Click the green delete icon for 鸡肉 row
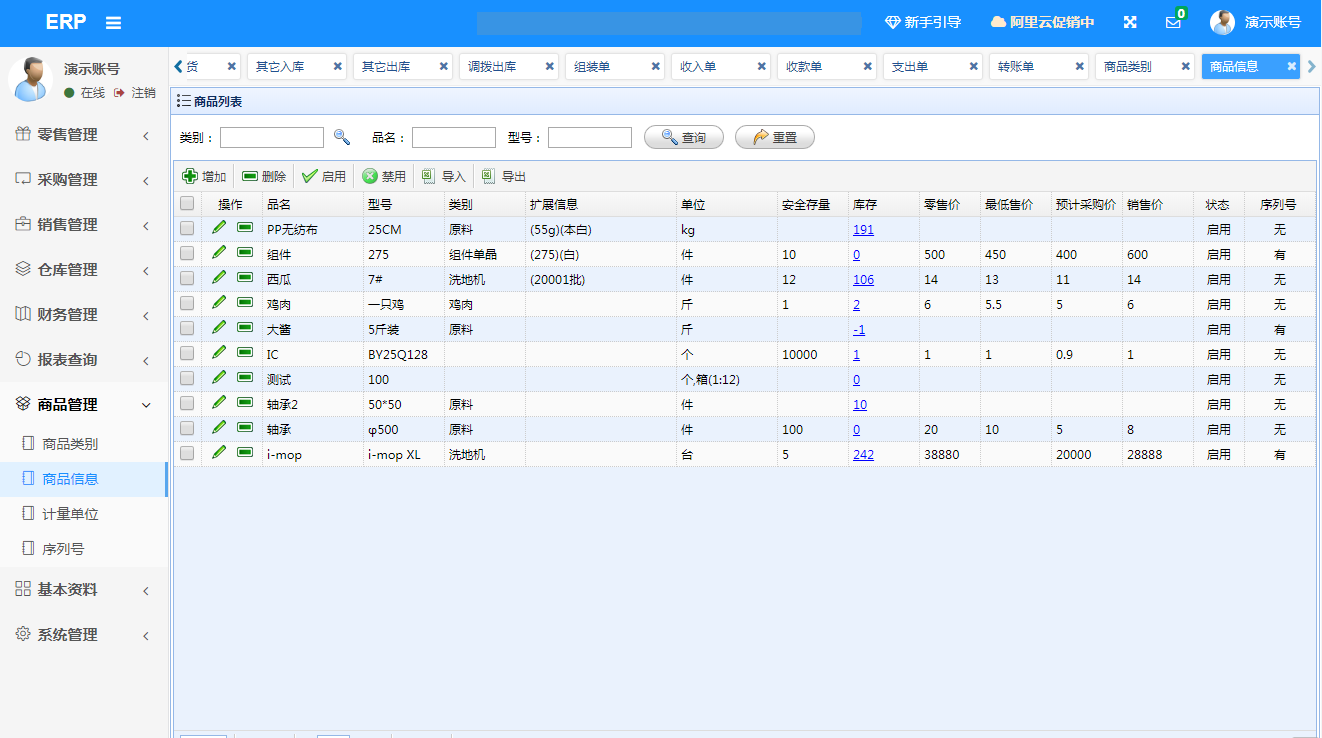Viewport: 1322px width, 738px height. point(245,303)
